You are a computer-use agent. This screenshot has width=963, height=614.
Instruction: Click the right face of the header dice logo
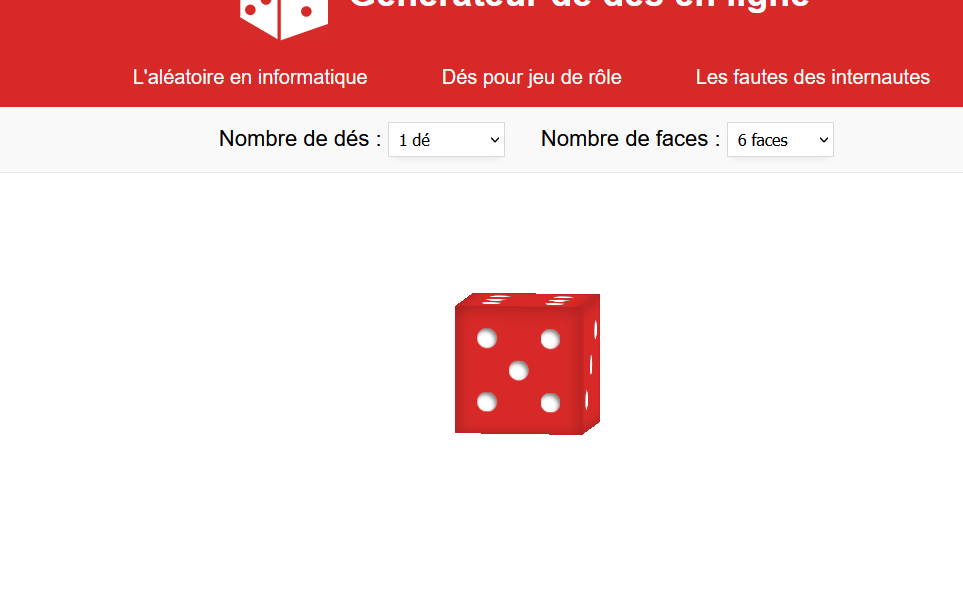click(305, 15)
